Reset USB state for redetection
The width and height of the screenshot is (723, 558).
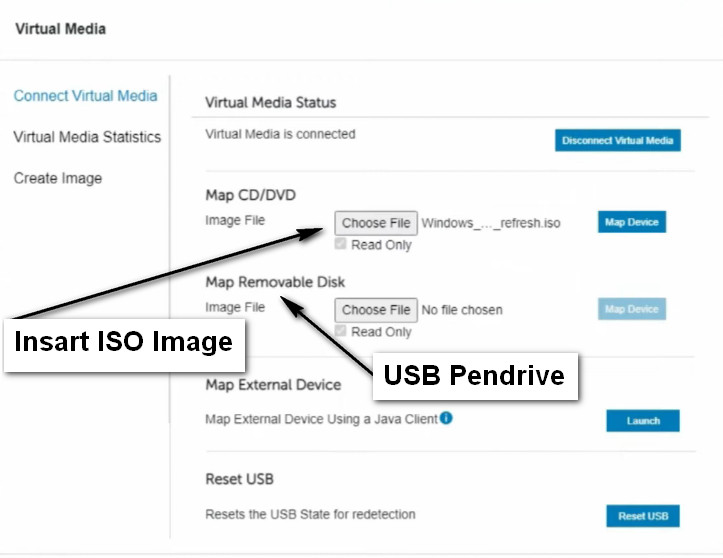[x=643, y=516]
